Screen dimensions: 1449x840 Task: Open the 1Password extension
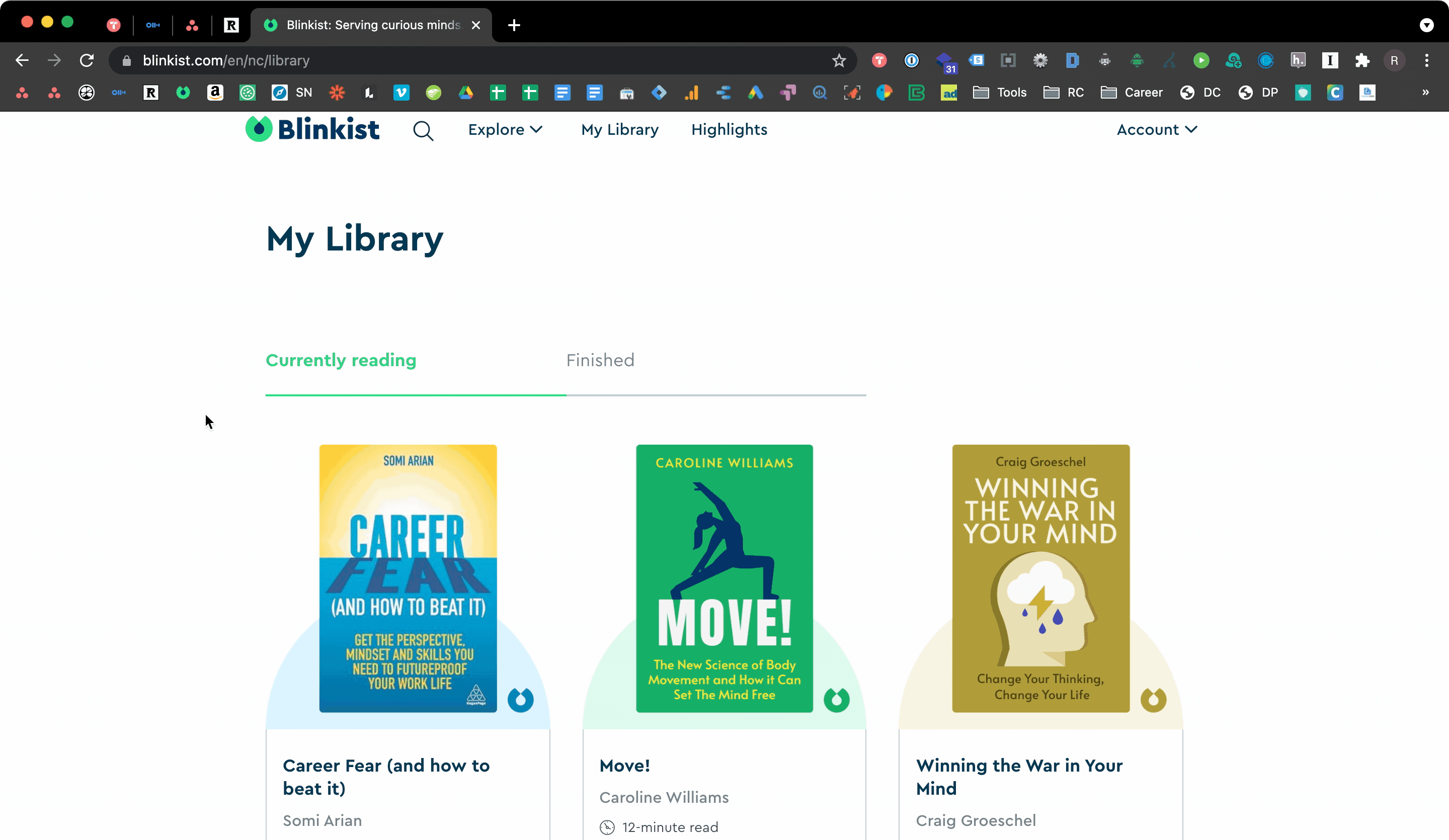(911, 60)
